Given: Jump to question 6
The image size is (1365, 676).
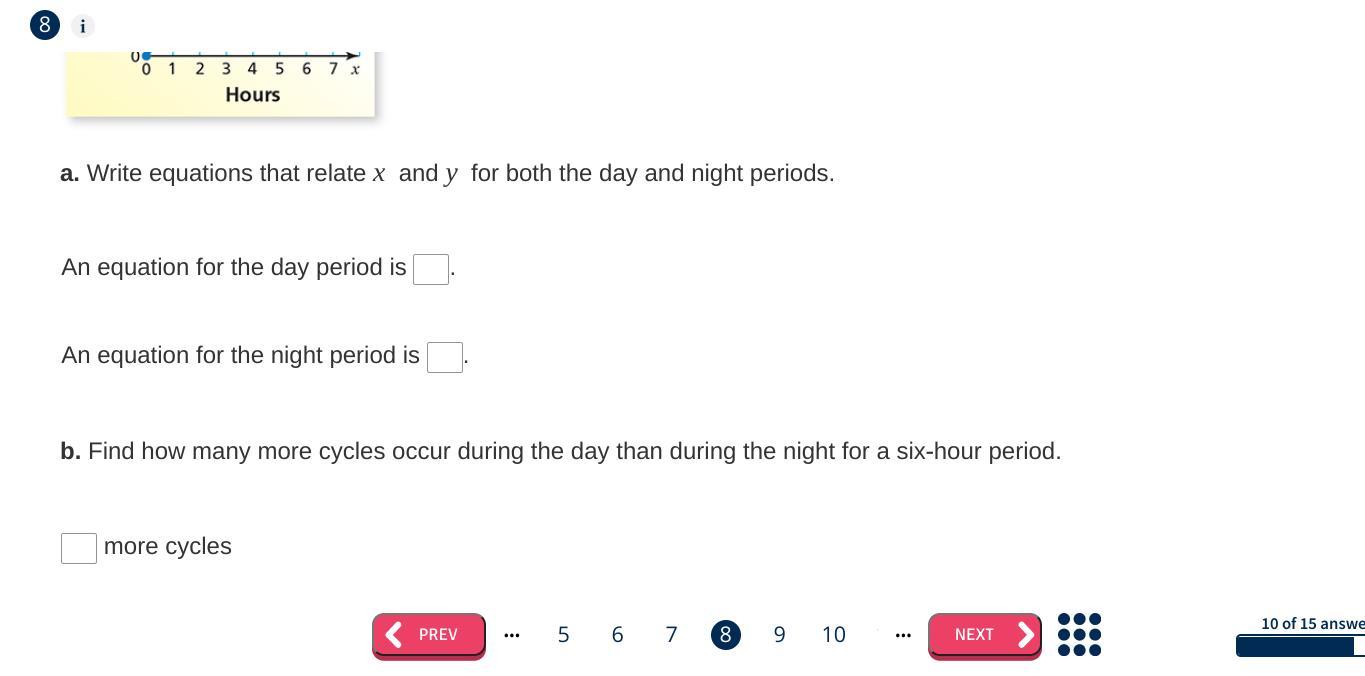Looking at the screenshot, I should point(617,635).
